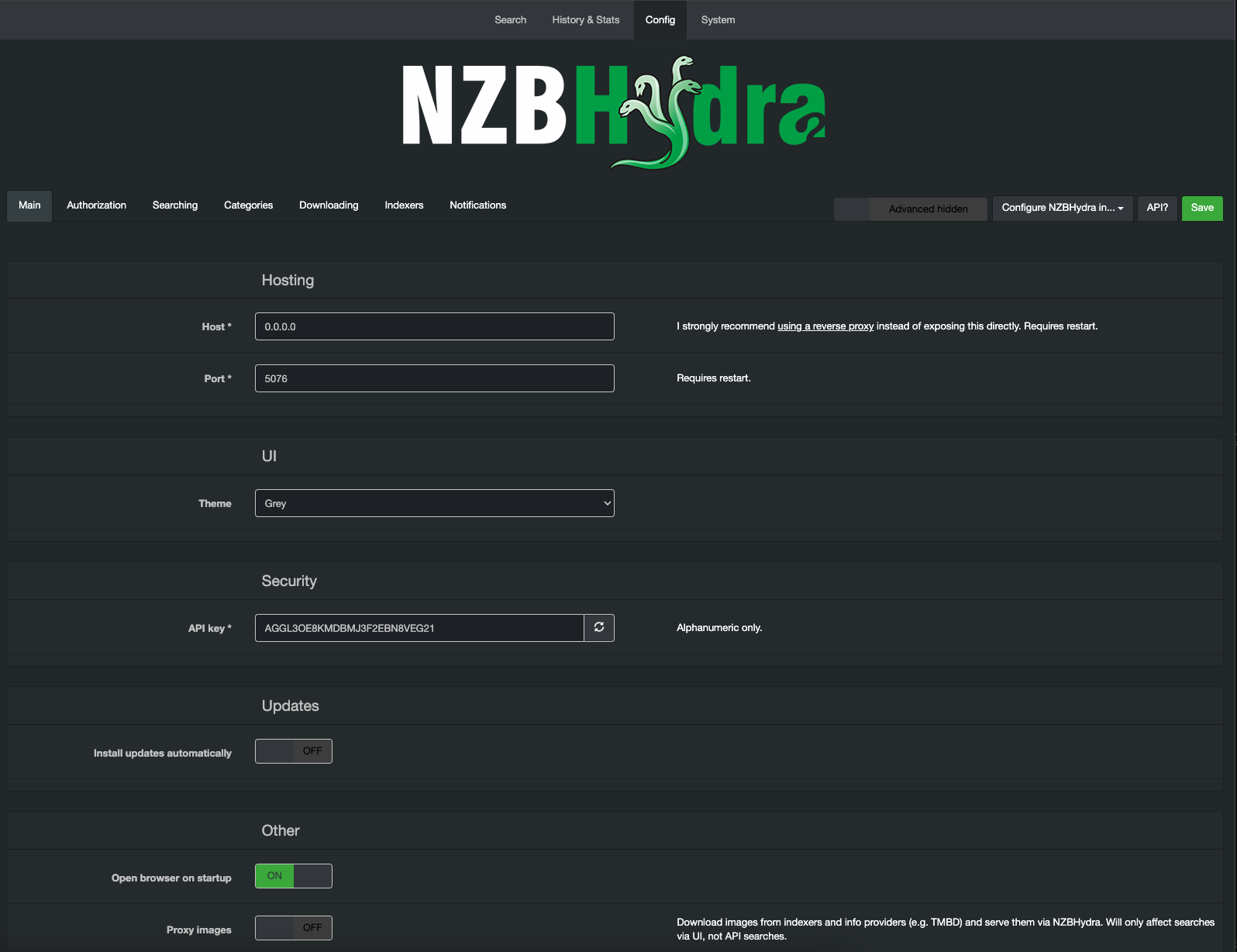This screenshot has height=952, width=1237.
Task: Switch to the Authorization tab
Action: [x=96, y=205]
